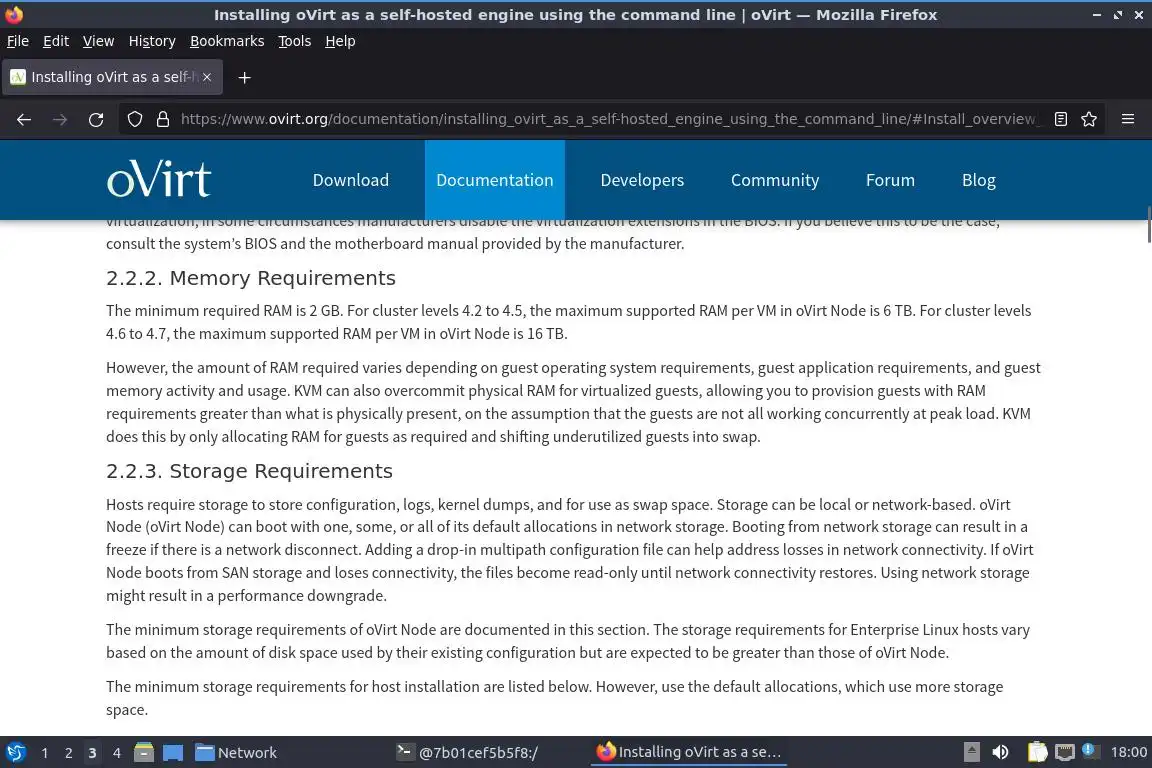Open tracking protection shield icon
The image size is (1152, 768).
point(134,119)
